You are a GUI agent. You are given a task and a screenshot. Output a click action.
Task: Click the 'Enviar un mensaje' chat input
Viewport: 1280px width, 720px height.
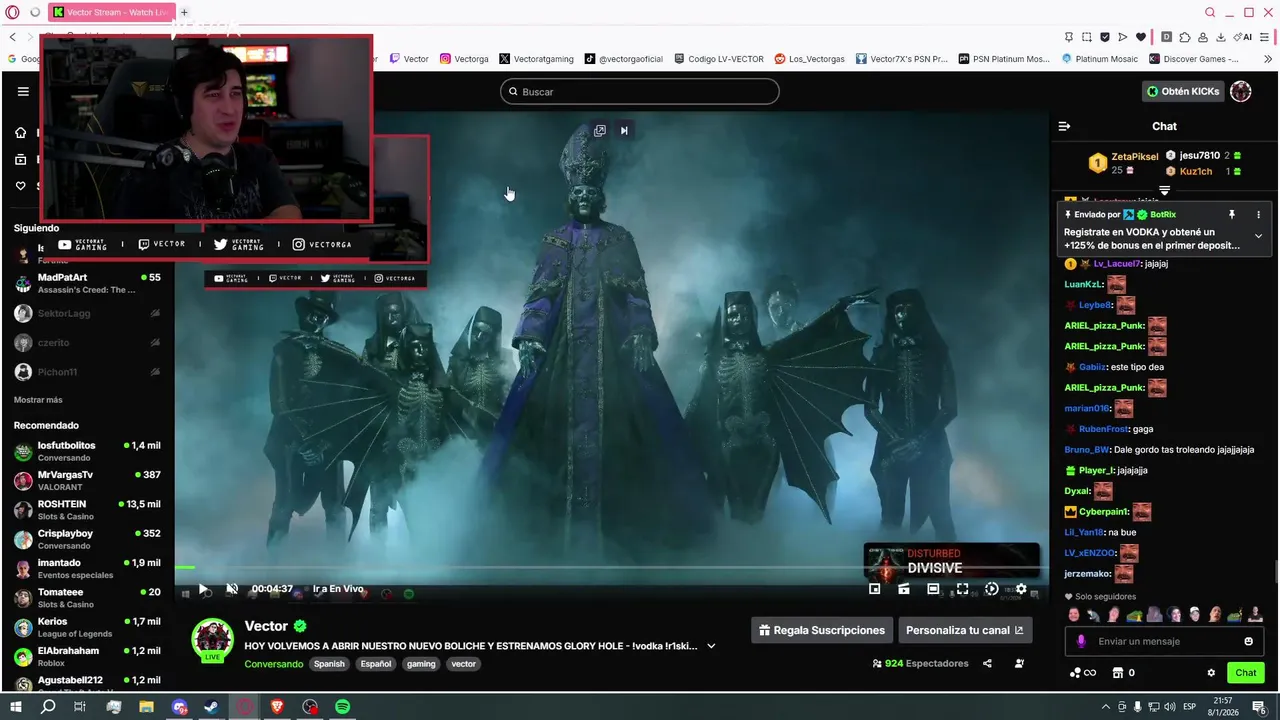(1163, 641)
